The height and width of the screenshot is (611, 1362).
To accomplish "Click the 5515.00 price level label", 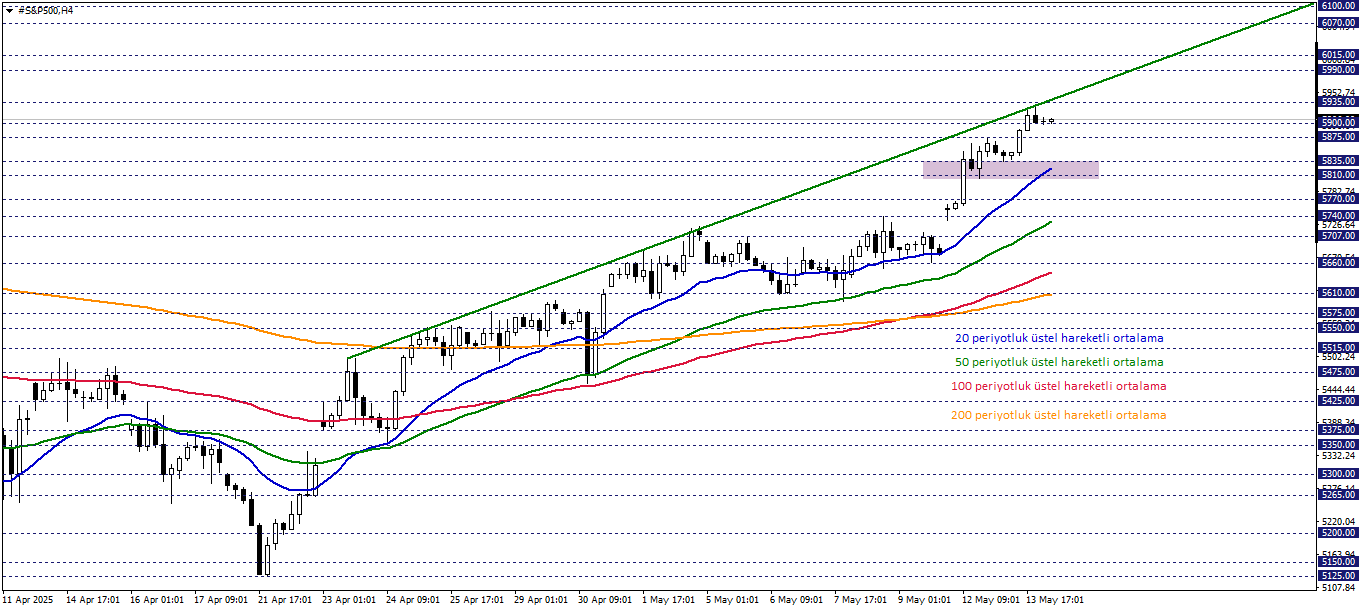I will click(1338, 348).
